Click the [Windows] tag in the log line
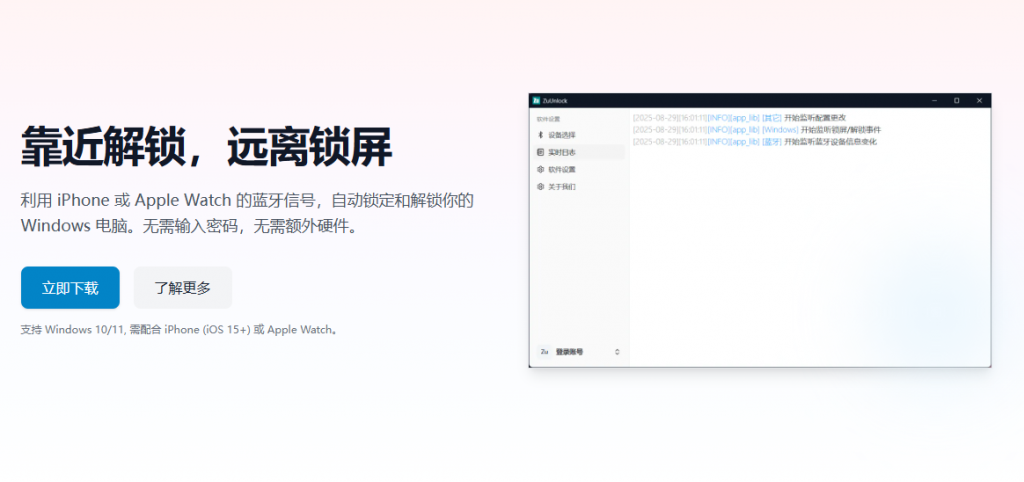 point(780,130)
